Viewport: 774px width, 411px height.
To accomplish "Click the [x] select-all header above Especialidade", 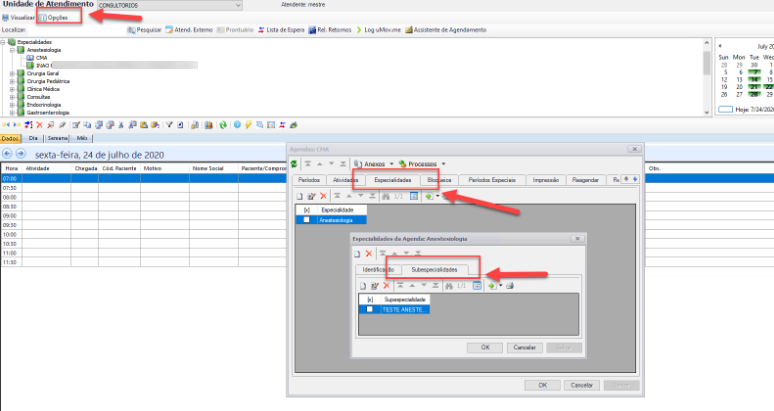I will [307, 210].
